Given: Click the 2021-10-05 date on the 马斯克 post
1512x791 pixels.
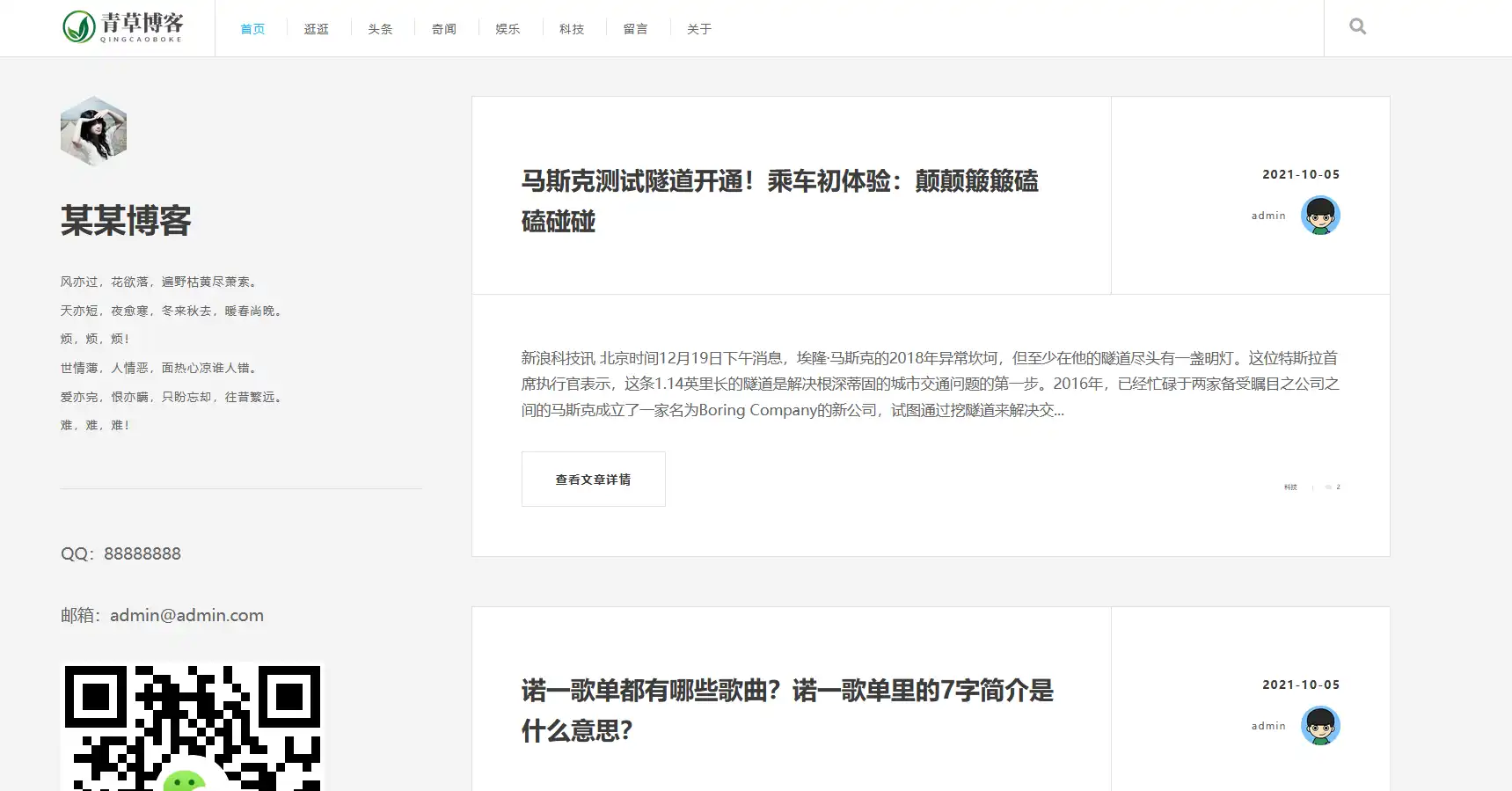Looking at the screenshot, I should tap(1301, 174).
